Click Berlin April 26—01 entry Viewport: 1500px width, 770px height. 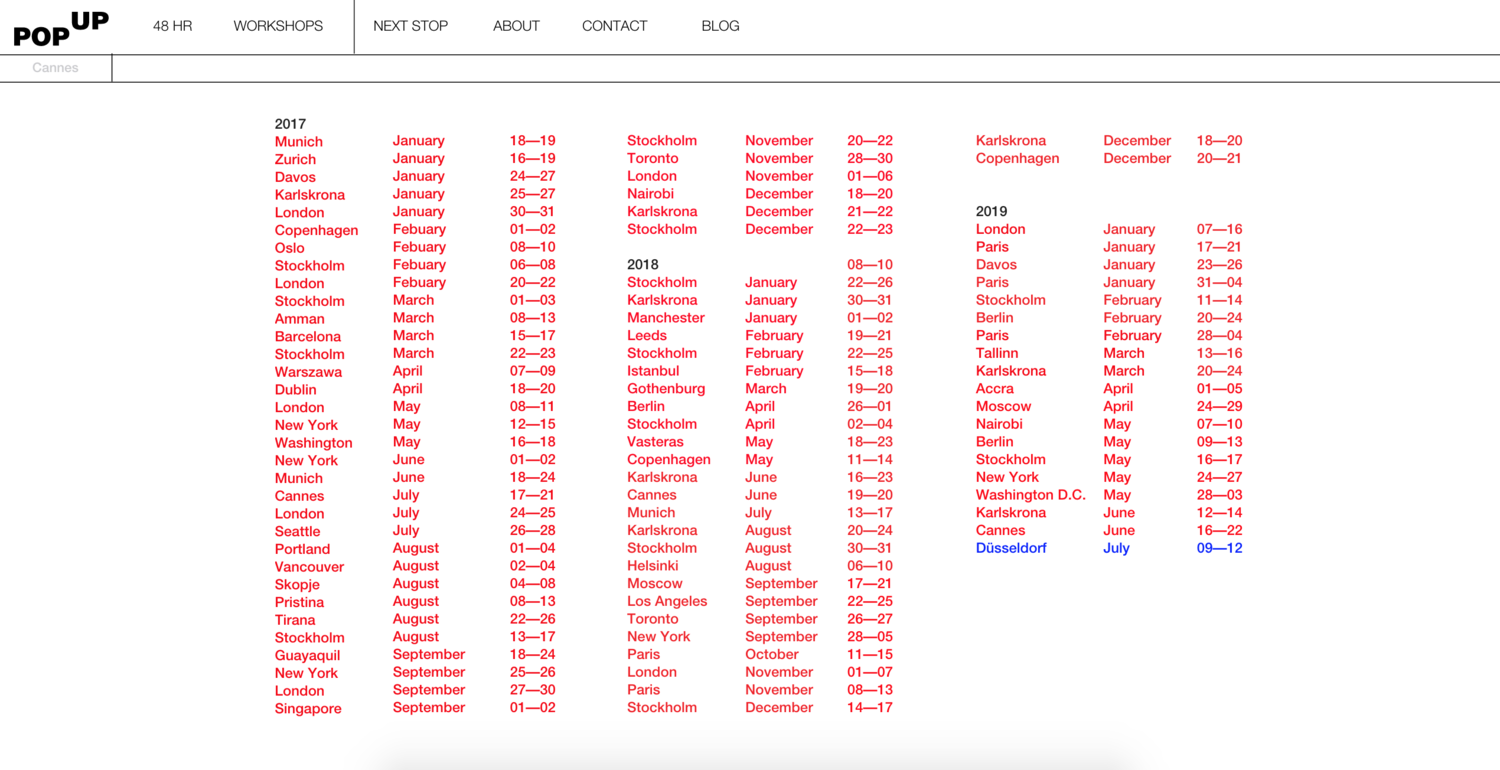click(760, 407)
